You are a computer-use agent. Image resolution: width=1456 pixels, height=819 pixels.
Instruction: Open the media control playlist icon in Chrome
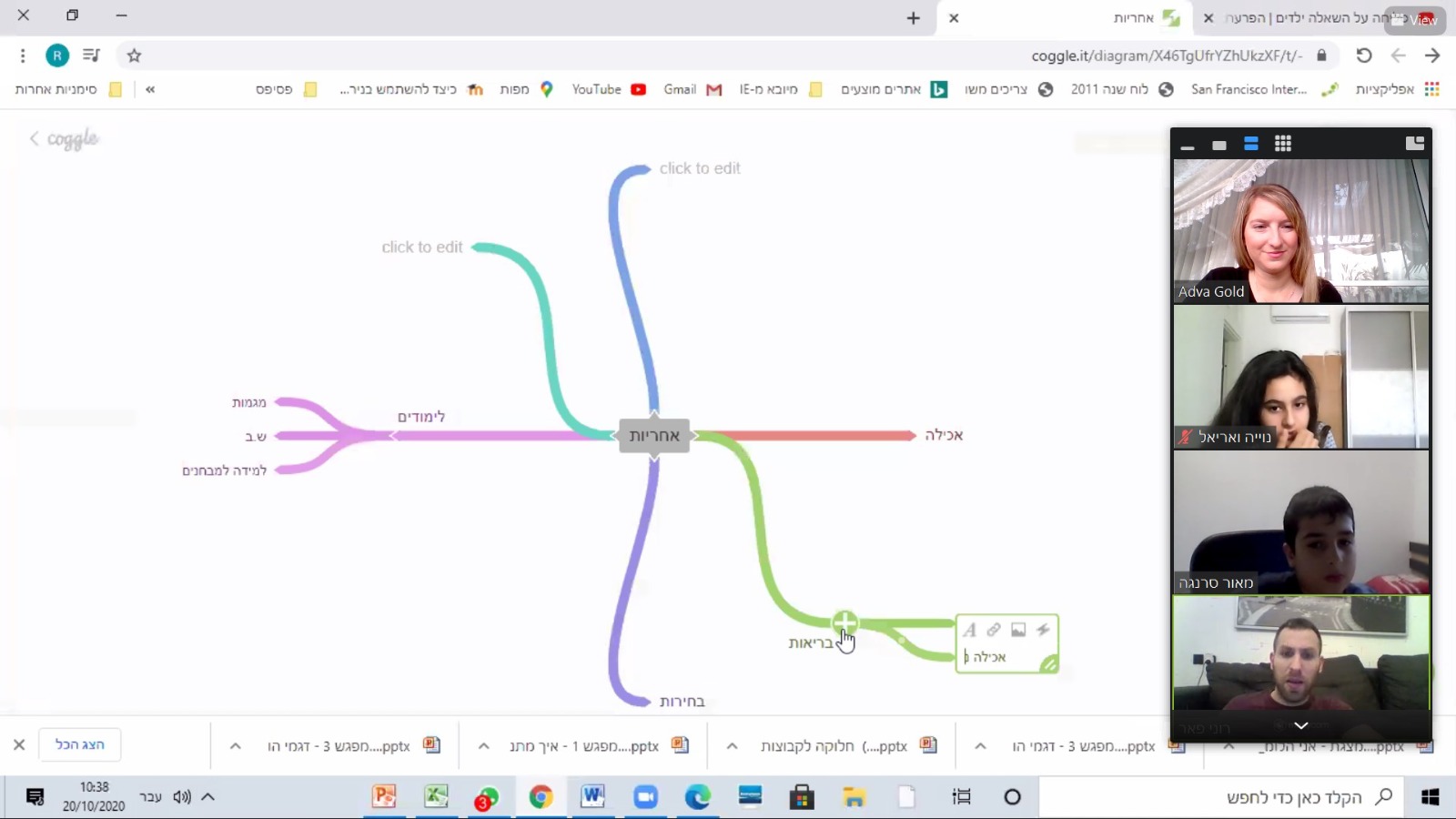91,56
